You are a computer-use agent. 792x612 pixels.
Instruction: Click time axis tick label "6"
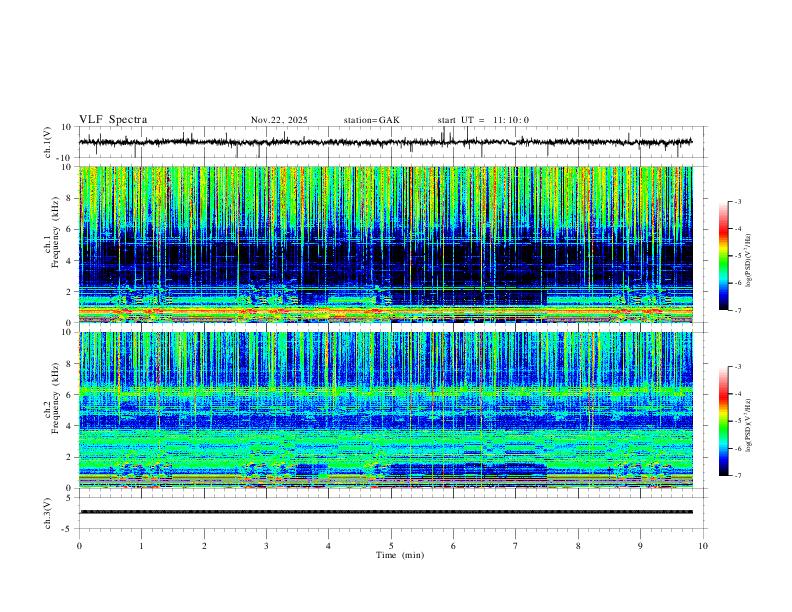click(x=453, y=546)
